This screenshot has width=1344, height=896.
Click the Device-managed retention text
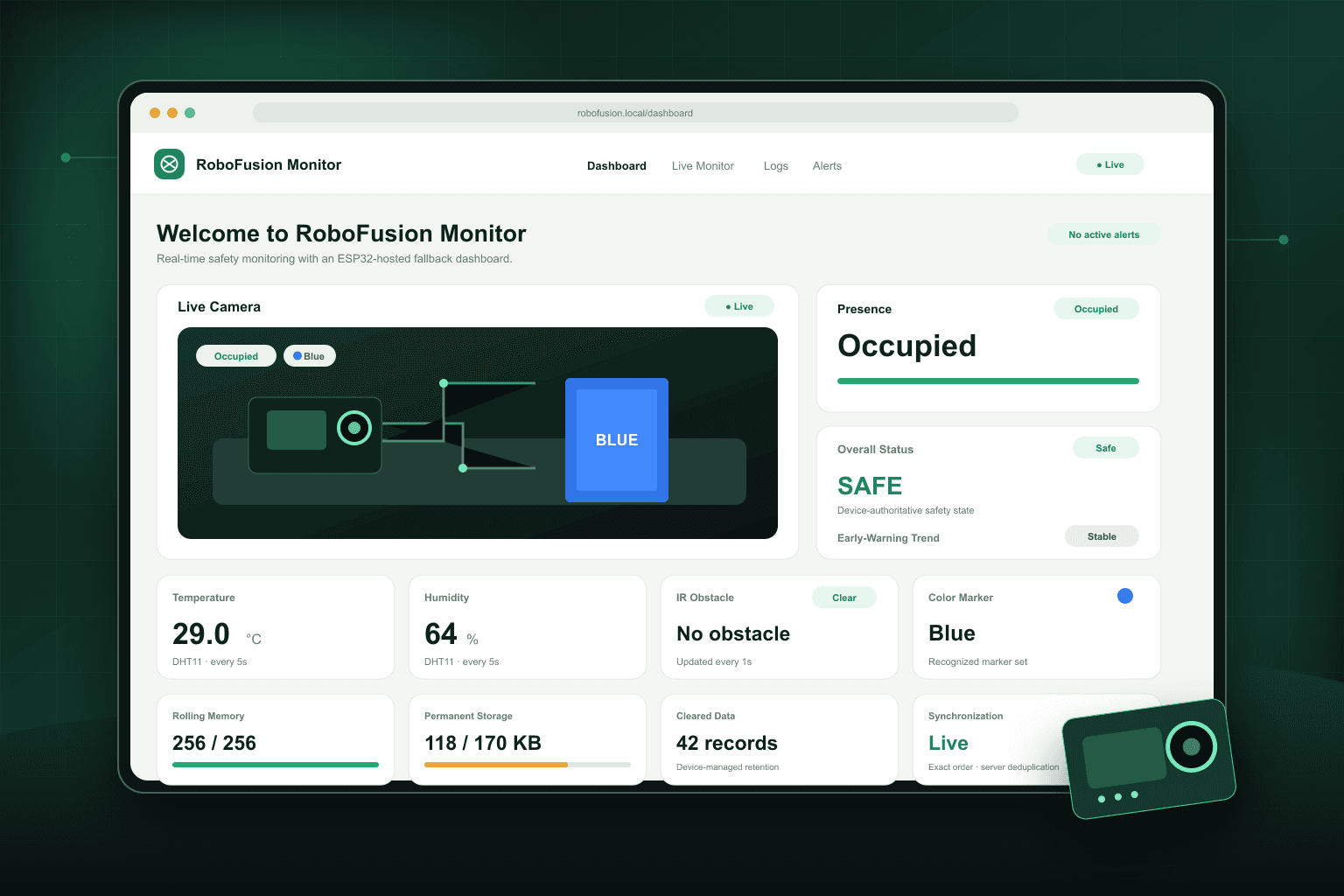727,767
